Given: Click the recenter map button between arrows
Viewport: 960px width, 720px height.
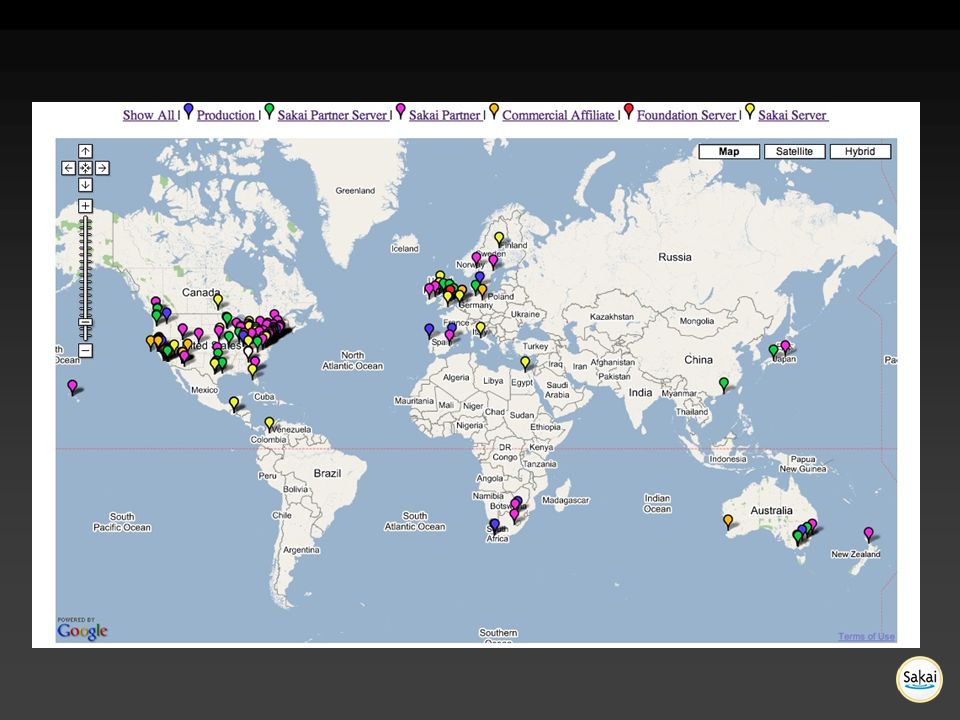Looking at the screenshot, I should [85, 168].
